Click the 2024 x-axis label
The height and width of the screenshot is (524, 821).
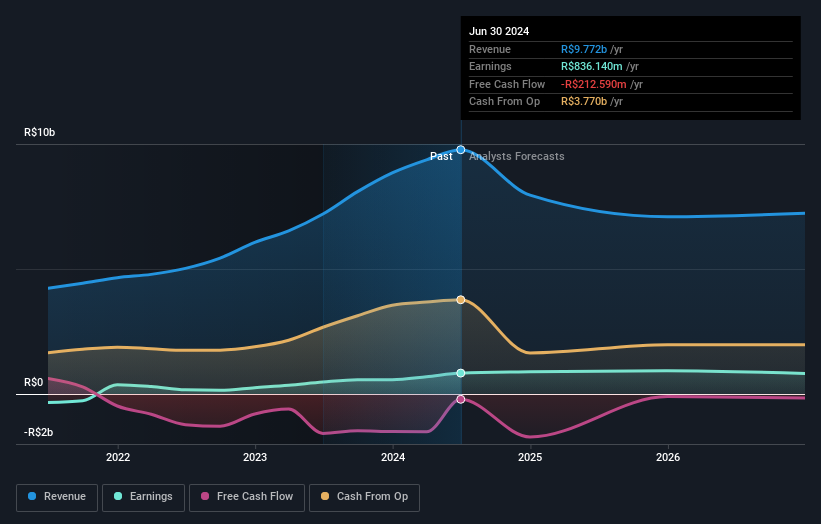[x=393, y=457]
